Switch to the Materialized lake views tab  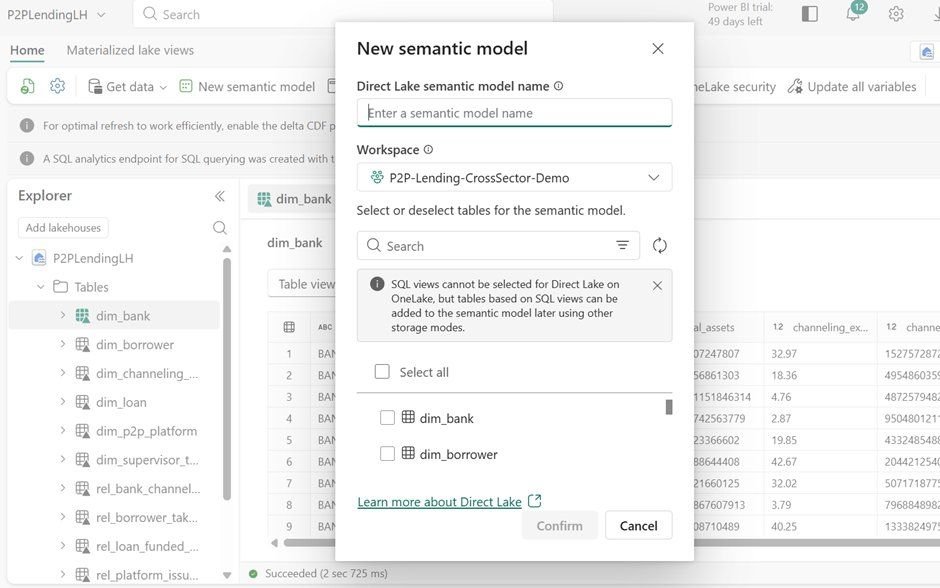130,49
